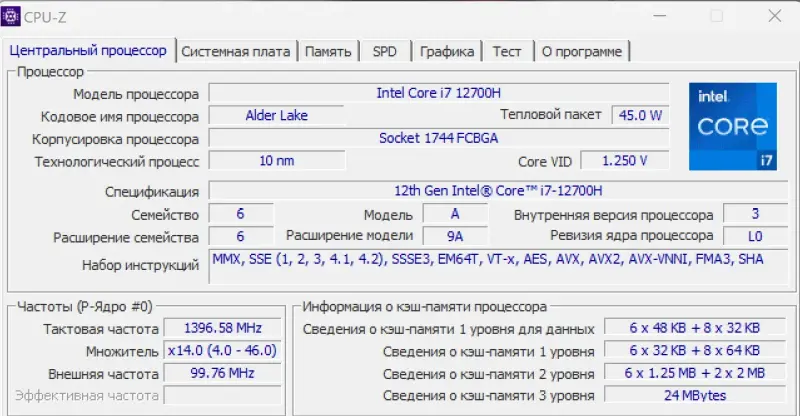Click the 99.76 MHz bus speed value
Viewport: 800px width, 416px height.
click(222, 373)
